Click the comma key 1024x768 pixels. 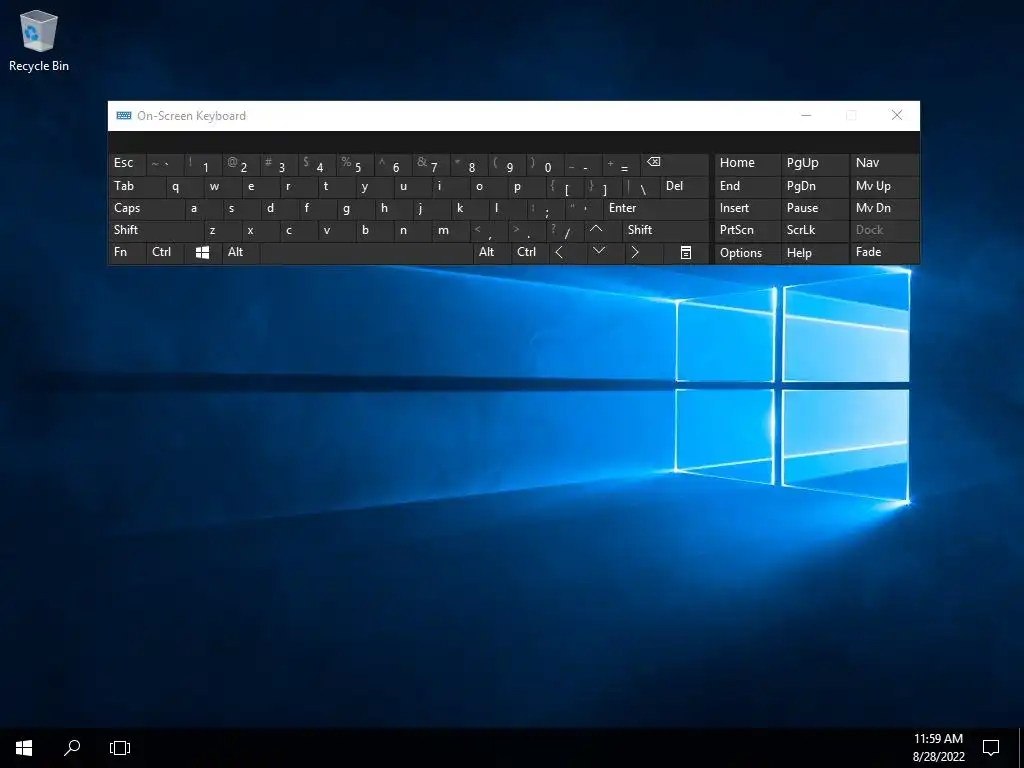tap(489, 230)
